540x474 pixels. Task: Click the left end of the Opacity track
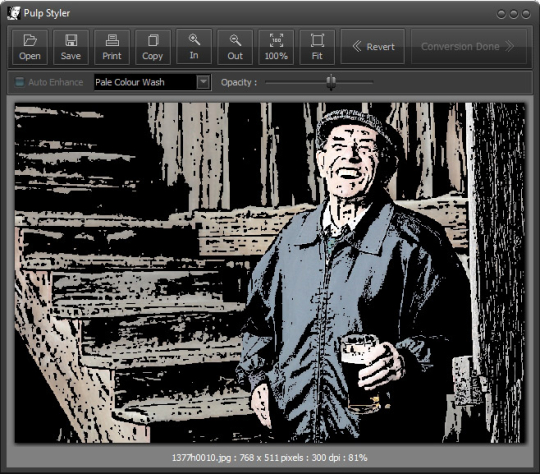coord(267,82)
